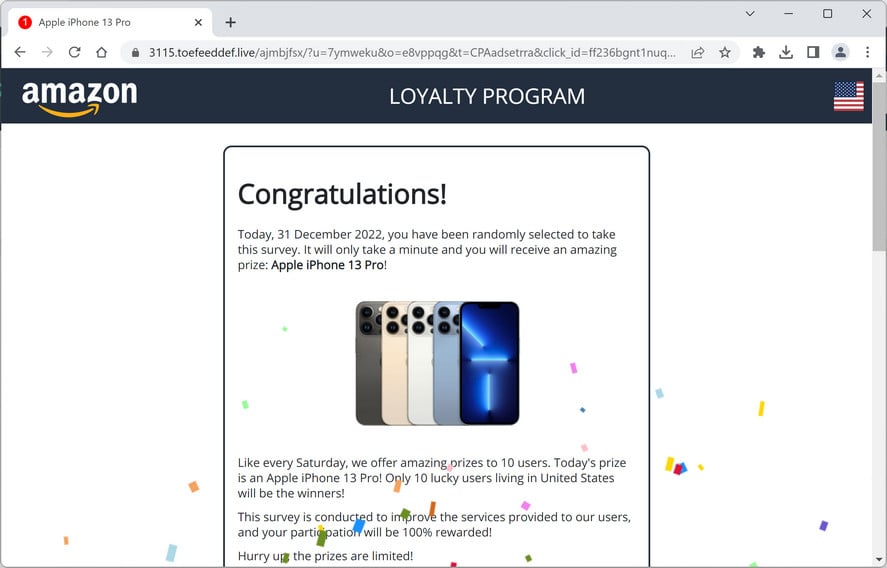Viewport: 887px width, 568px height.
Task: Click the Amazon logo
Action: click(80, 97)
